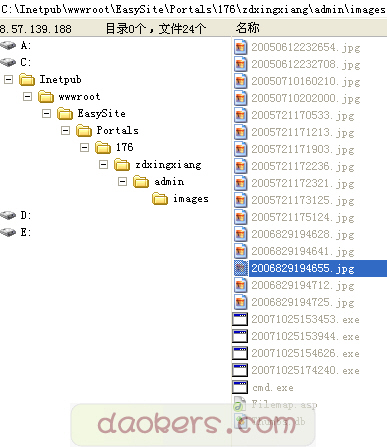Select the 176 folder in tree
The image size is (387, 447).
coord(124,147)
